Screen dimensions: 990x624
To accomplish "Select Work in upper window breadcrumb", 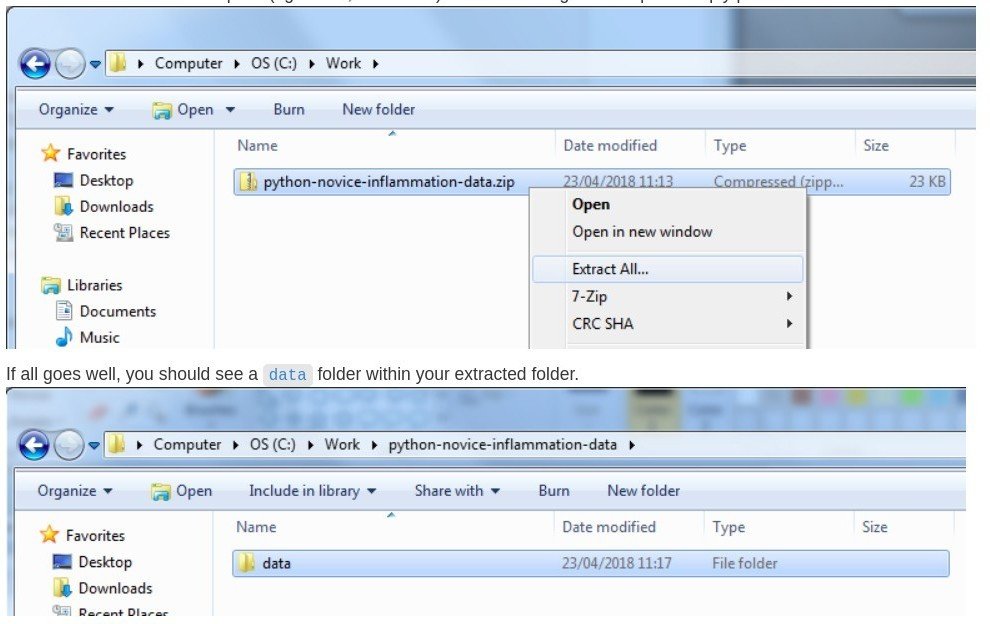I will [343, 63].
